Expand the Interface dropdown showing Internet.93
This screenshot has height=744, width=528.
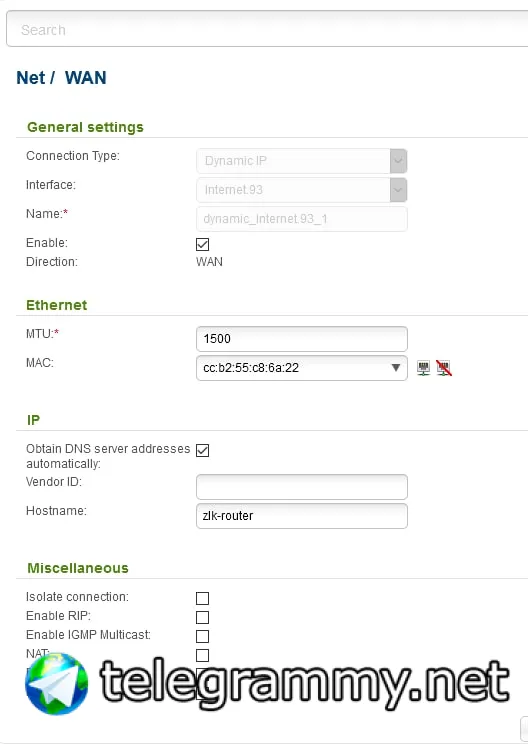[x=302, y=190]
